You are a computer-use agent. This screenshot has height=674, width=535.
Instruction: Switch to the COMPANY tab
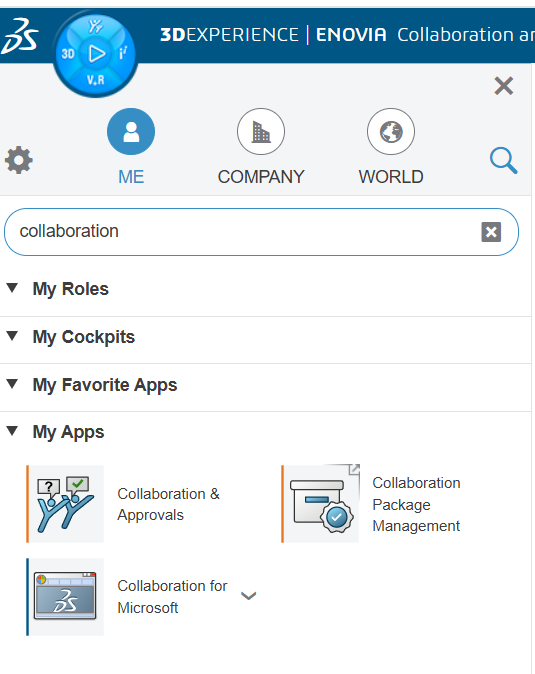pos(261,147)
